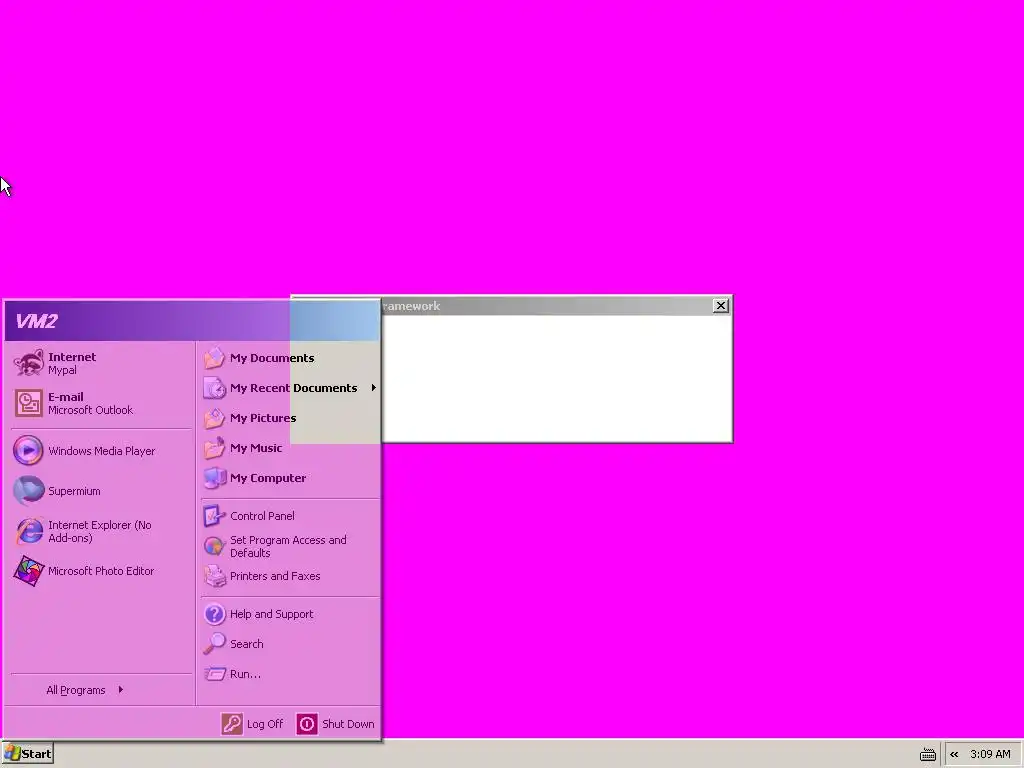The width and height of the screenshot is (1024, 768).
Task: Click the Run... text label
Action: (245, 674)
